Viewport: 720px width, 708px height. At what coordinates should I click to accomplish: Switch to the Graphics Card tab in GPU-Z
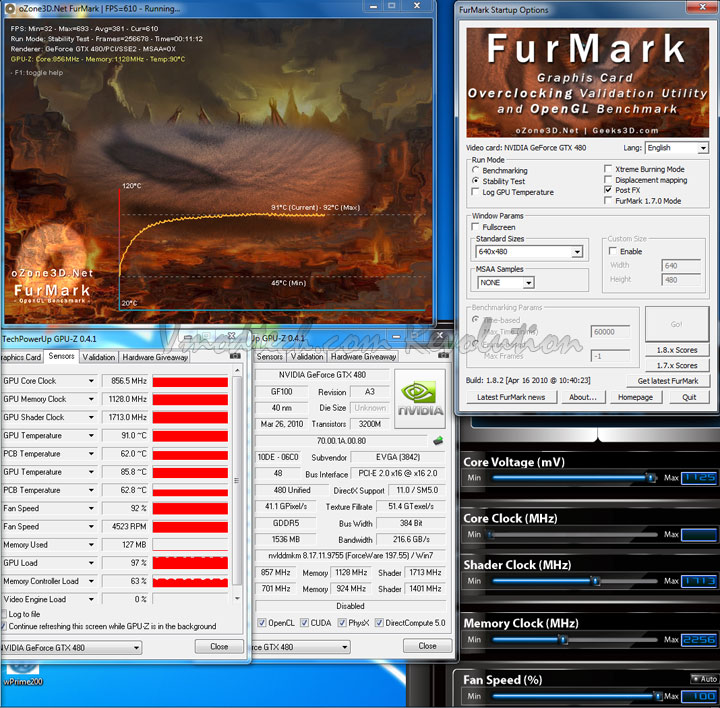pyautogui.click(x=22, y=357)
